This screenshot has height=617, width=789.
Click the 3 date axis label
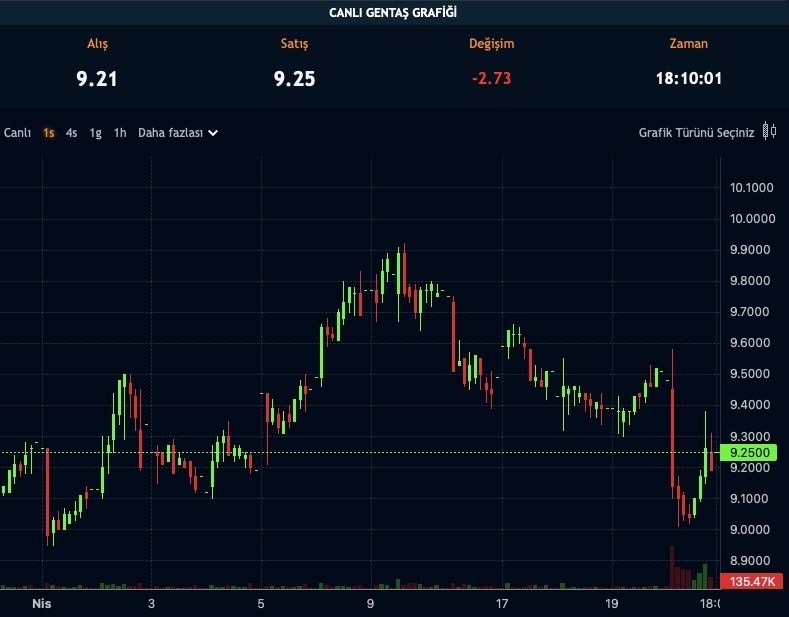pyautogui.click(x=151, y=603)
